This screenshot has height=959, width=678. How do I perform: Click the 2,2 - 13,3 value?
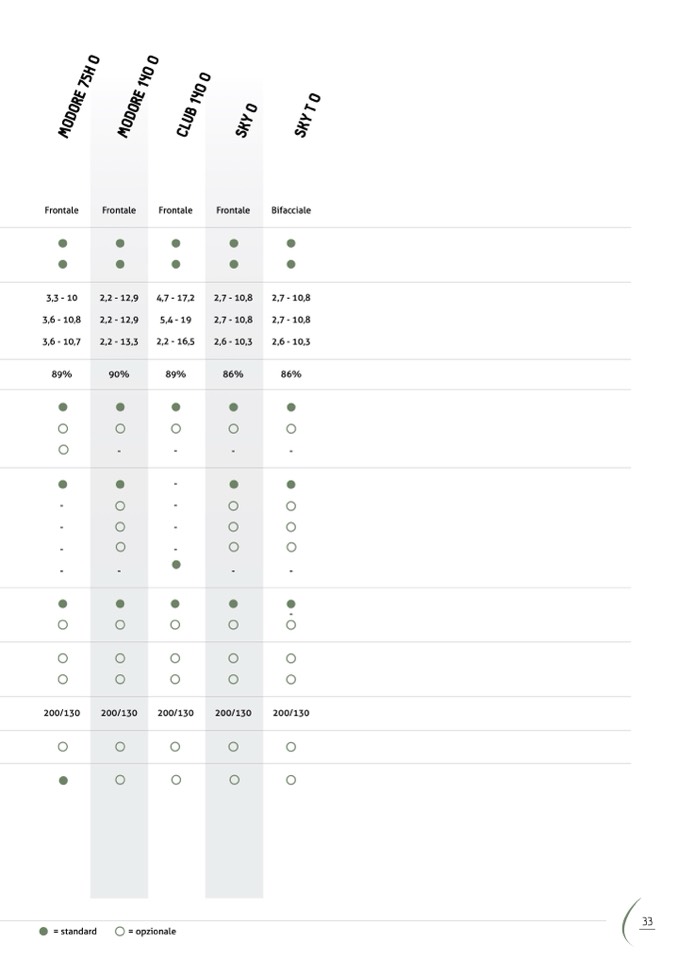coord(119,342)
